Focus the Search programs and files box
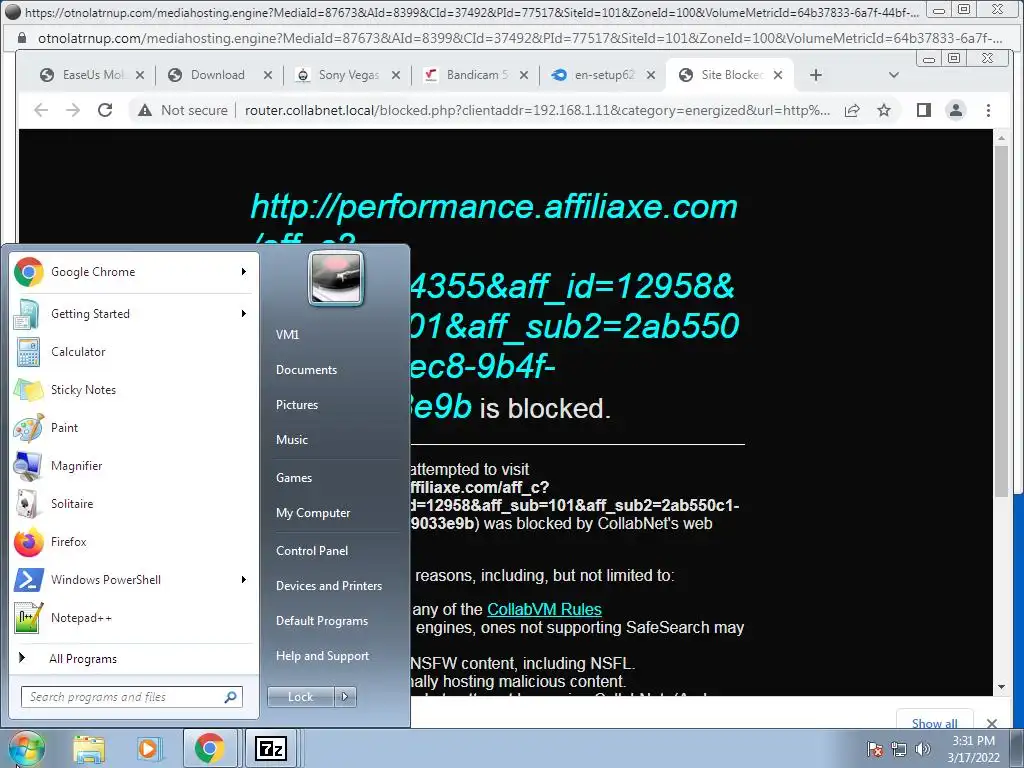This screenshot has width=1024, height=768. (x=131, y=697)
